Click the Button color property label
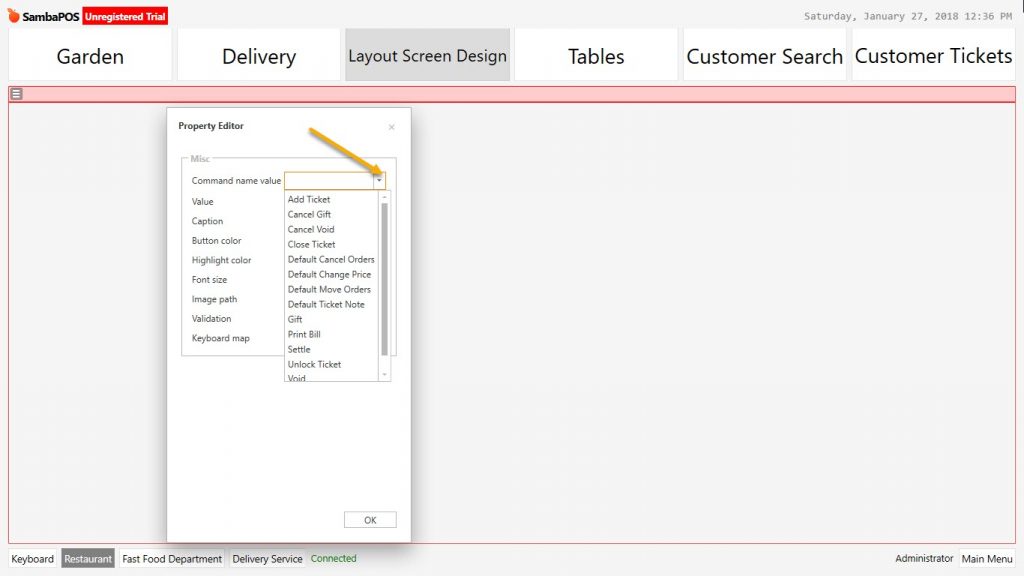Viewport: 1024px width, 576px height. [216, 240]
